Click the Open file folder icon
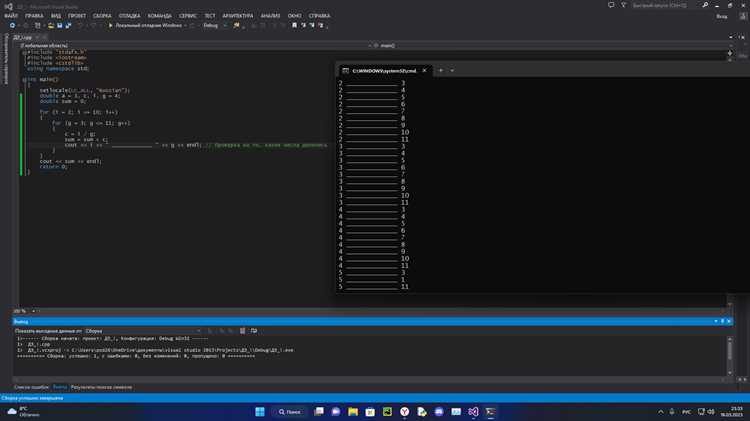Viewport: 750px width, 421px height. click(51, 25)
